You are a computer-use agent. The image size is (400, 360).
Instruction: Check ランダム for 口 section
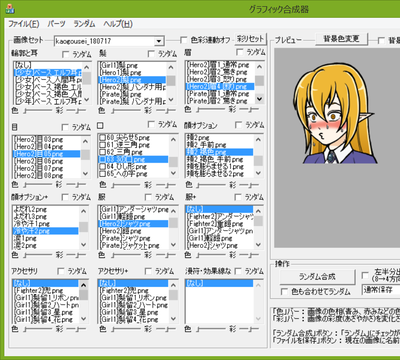tap(151, 124)
